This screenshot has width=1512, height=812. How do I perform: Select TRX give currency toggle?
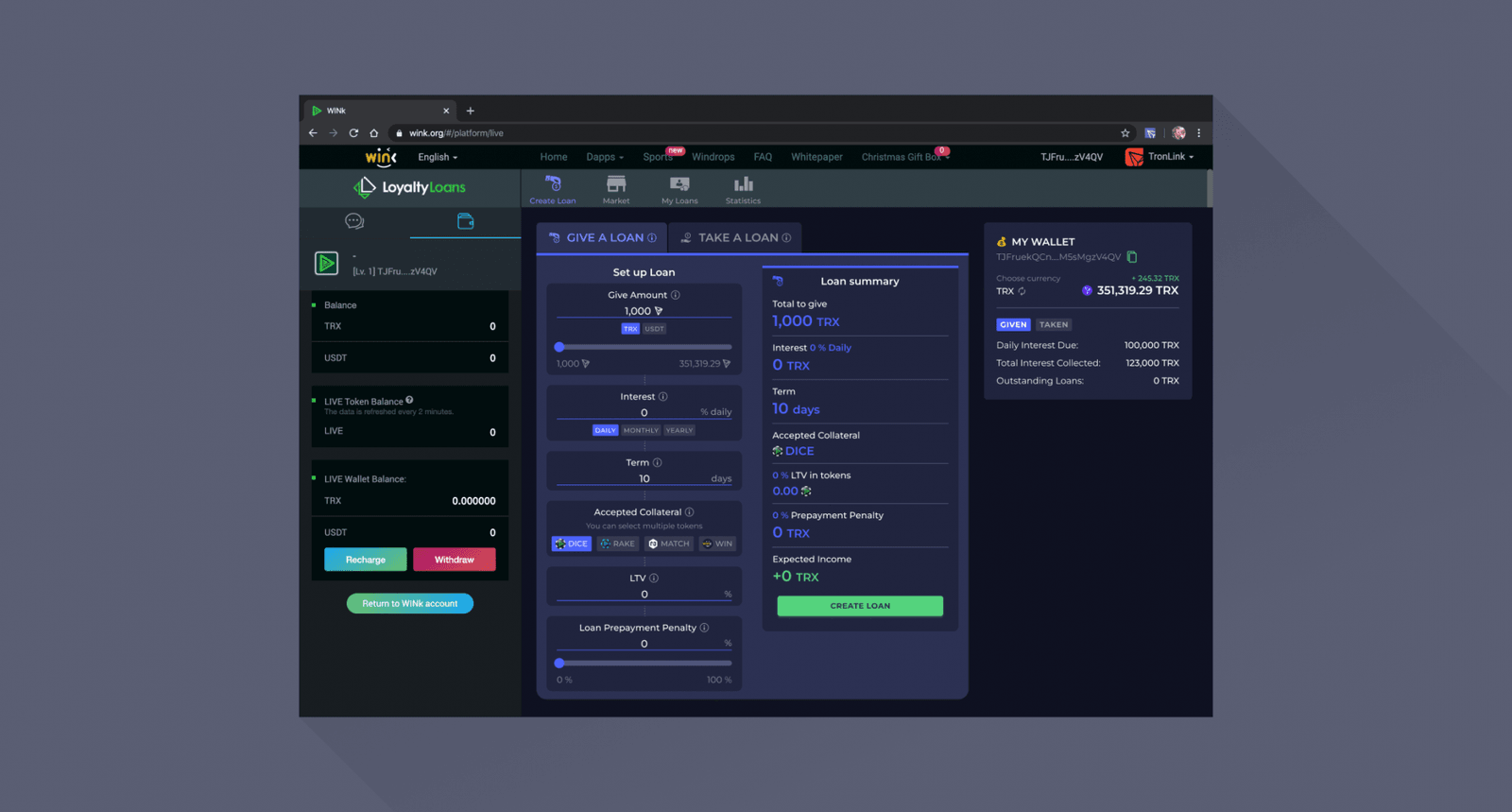click(630, 329)
